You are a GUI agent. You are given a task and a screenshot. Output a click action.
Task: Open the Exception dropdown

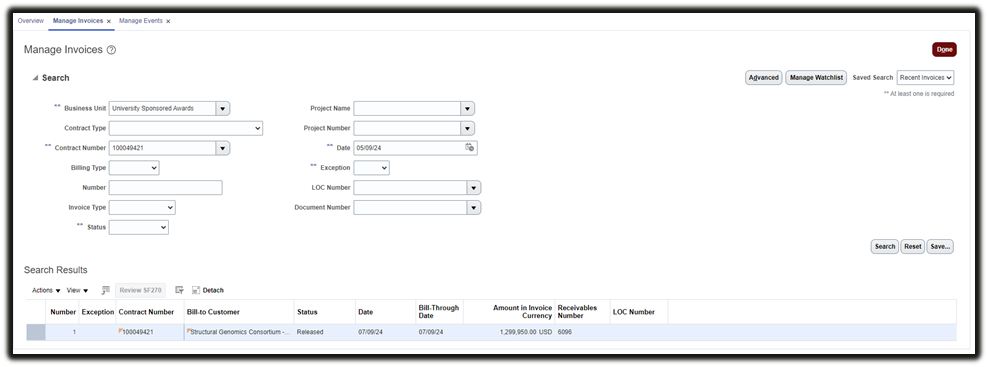point(371,168)
